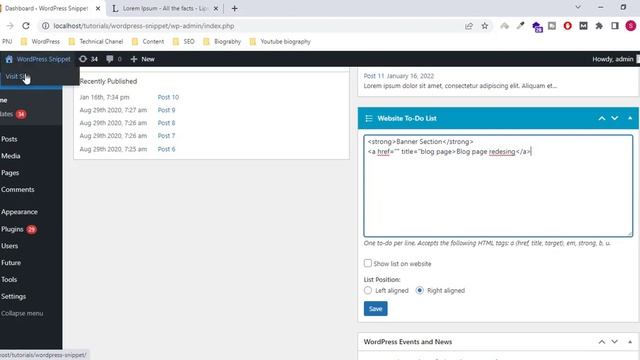Move Website To-Do List widget down
Viewport: 640px width, 360px height.
[x=615, y=118]
